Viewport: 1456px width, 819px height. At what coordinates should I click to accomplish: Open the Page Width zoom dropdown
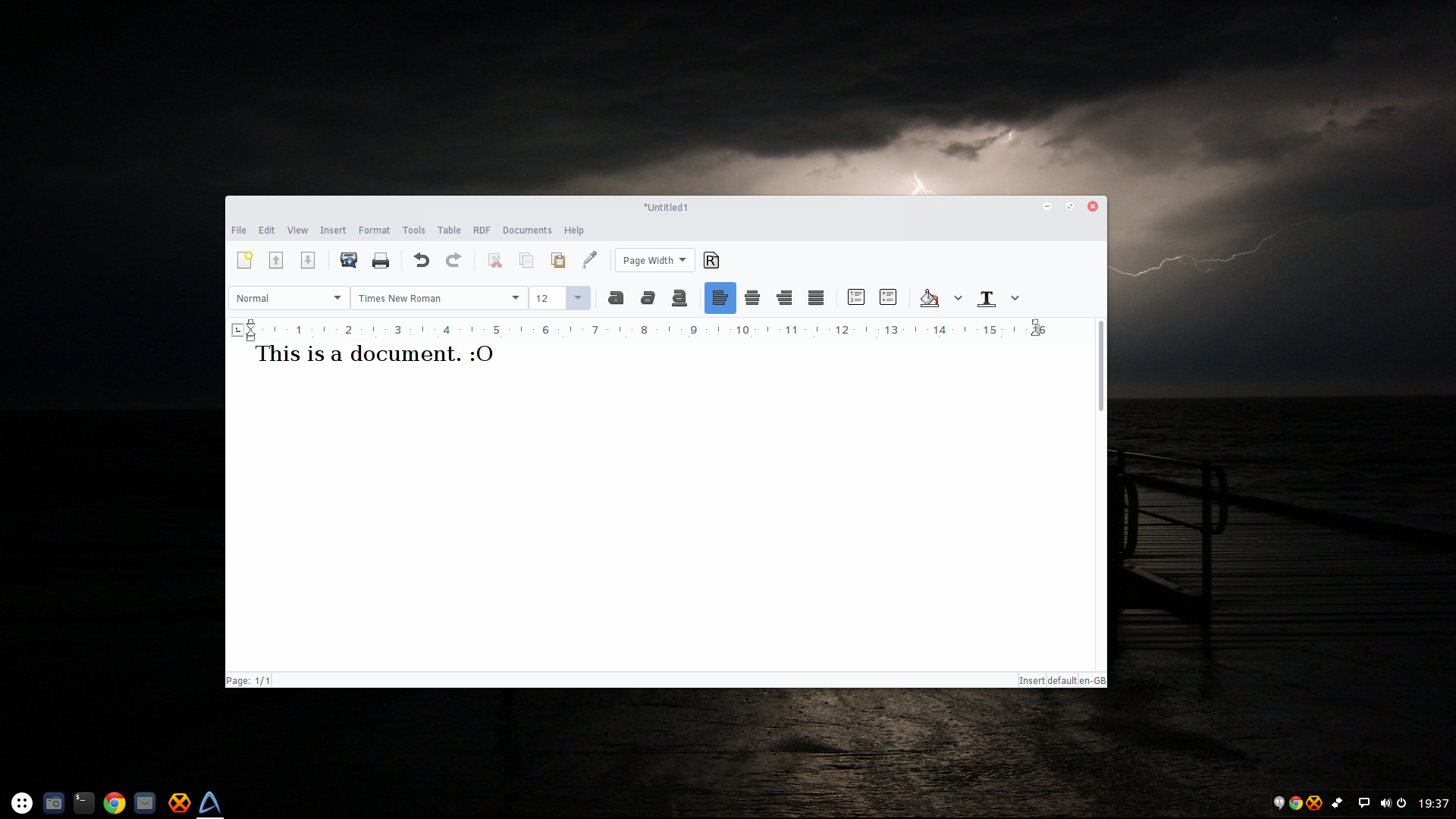pos(655,260)
